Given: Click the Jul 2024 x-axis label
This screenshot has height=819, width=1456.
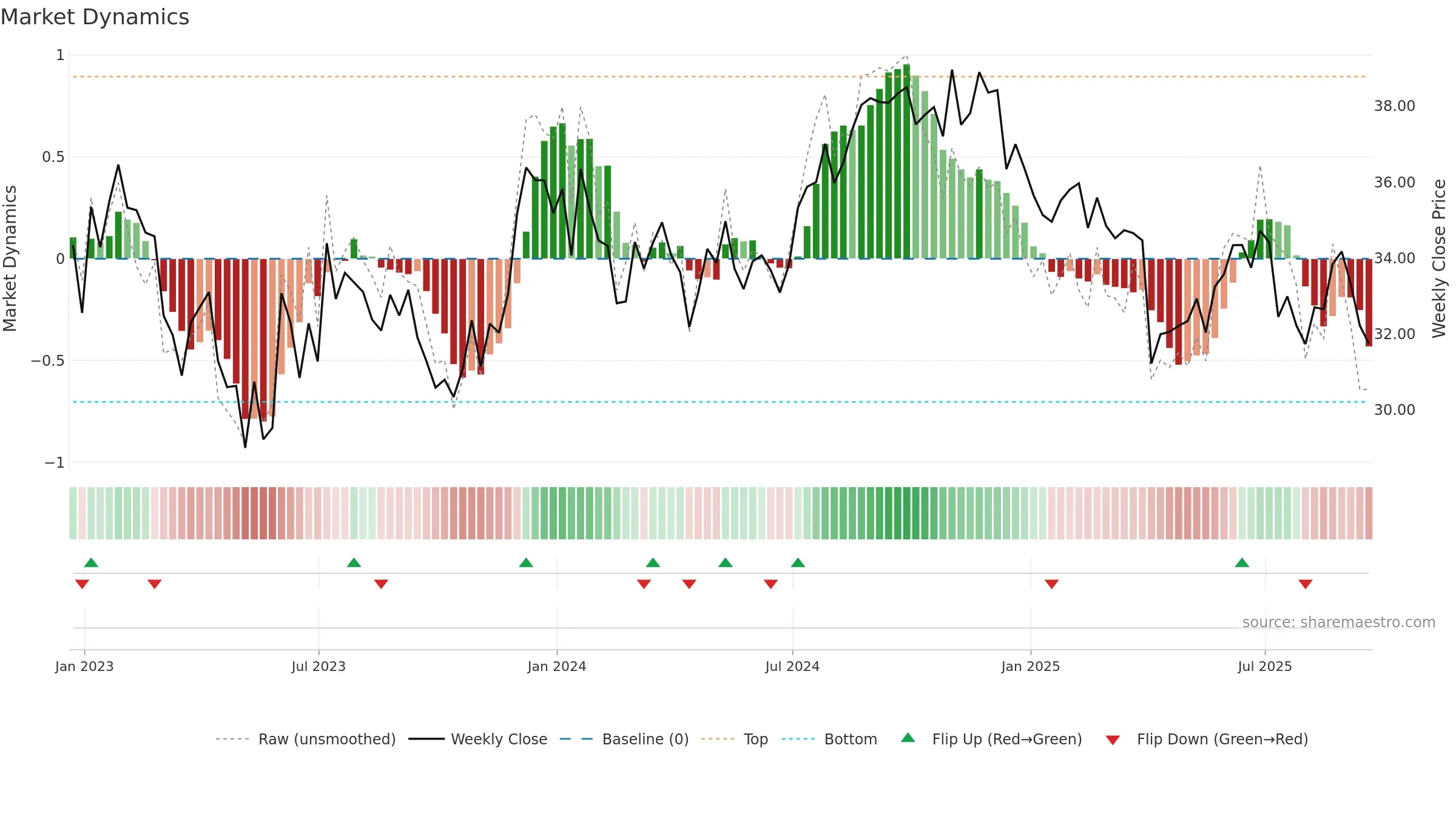Looking at the screenshot, I should (x=792, y=666).
